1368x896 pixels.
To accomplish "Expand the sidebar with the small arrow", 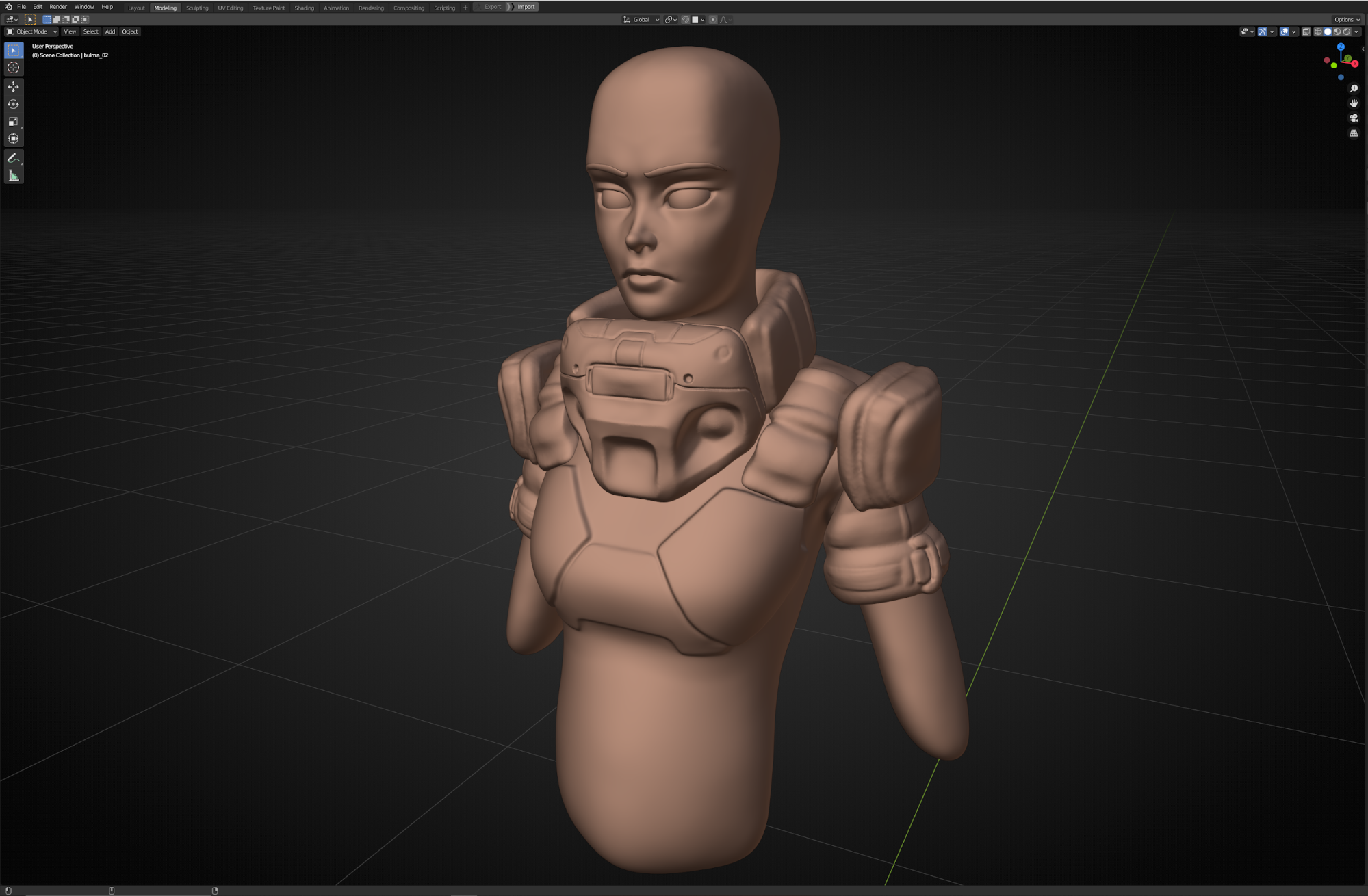I will (1363, 49).
